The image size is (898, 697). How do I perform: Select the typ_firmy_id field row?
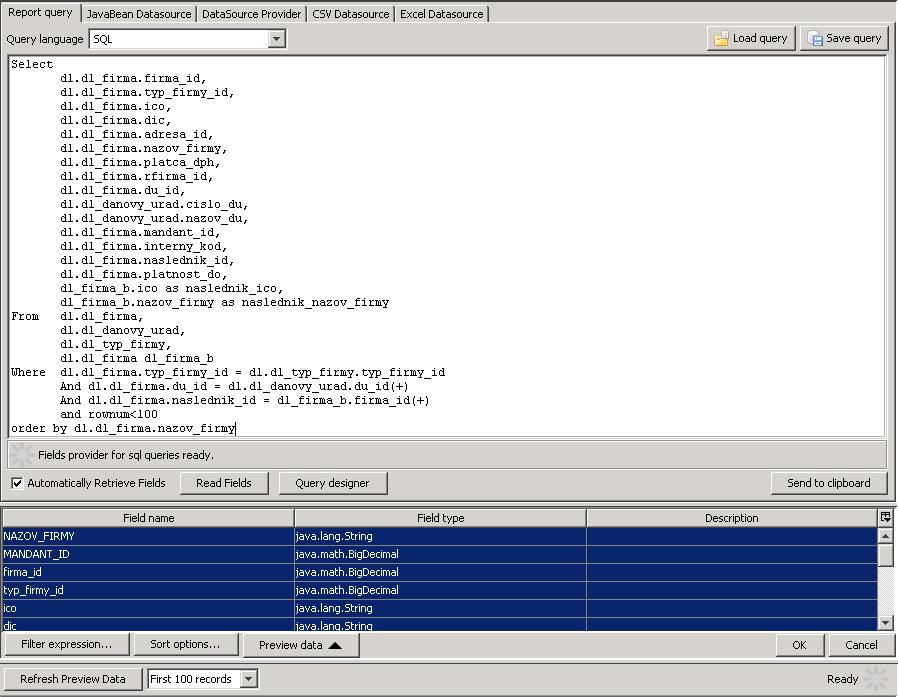coord(440,590)
